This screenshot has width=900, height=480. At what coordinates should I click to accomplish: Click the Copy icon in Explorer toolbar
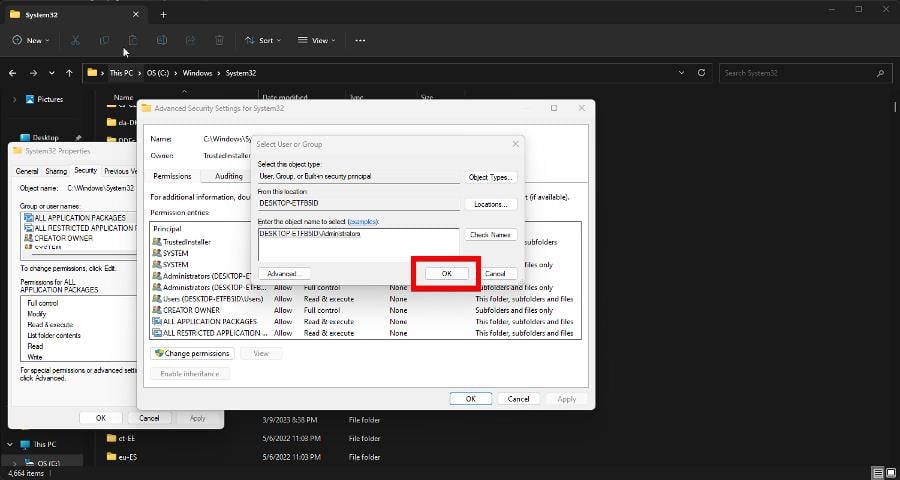(104, 40)
